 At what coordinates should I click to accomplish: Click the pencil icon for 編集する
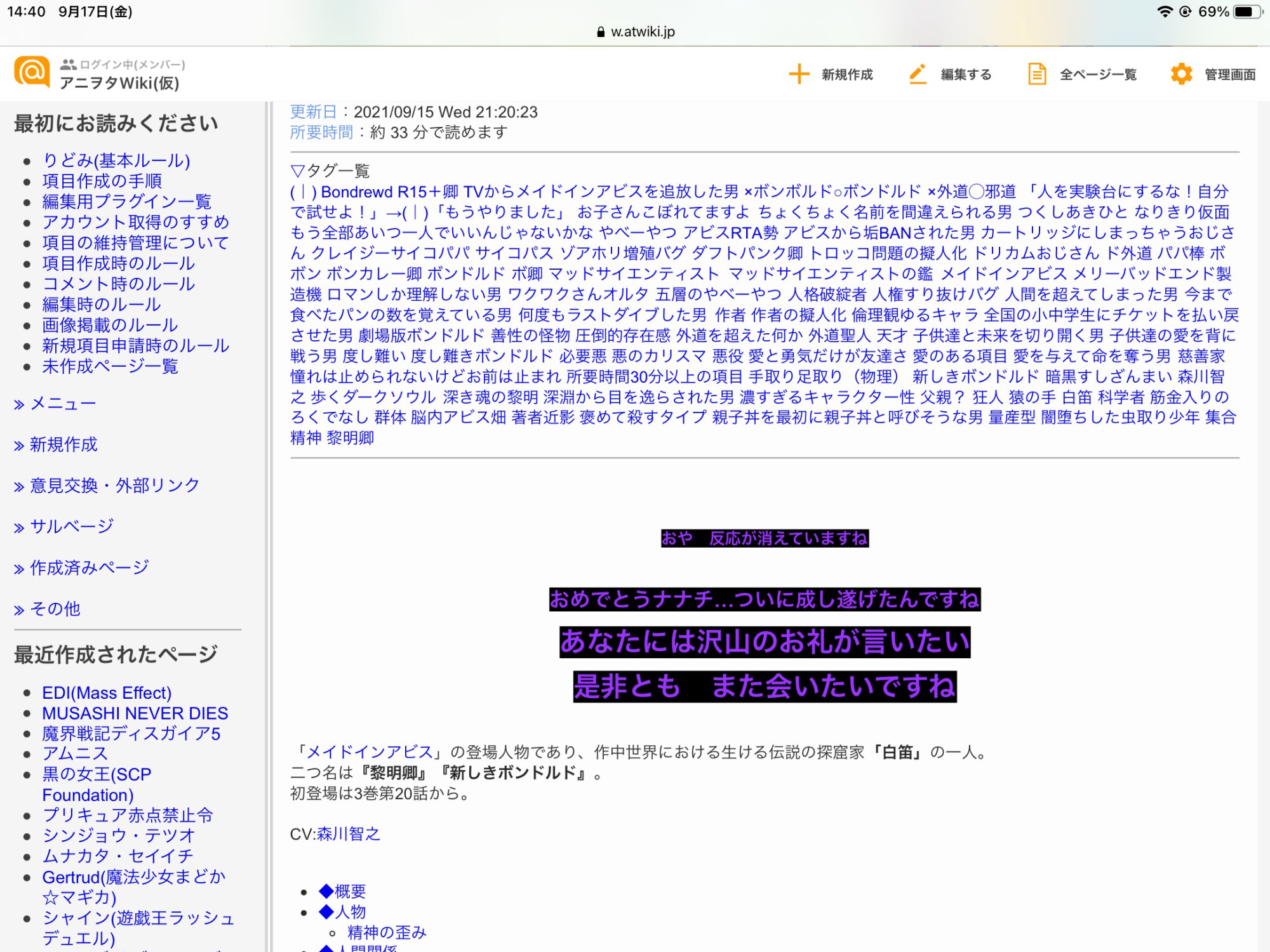pyautogui.click(x=918, y=74)
